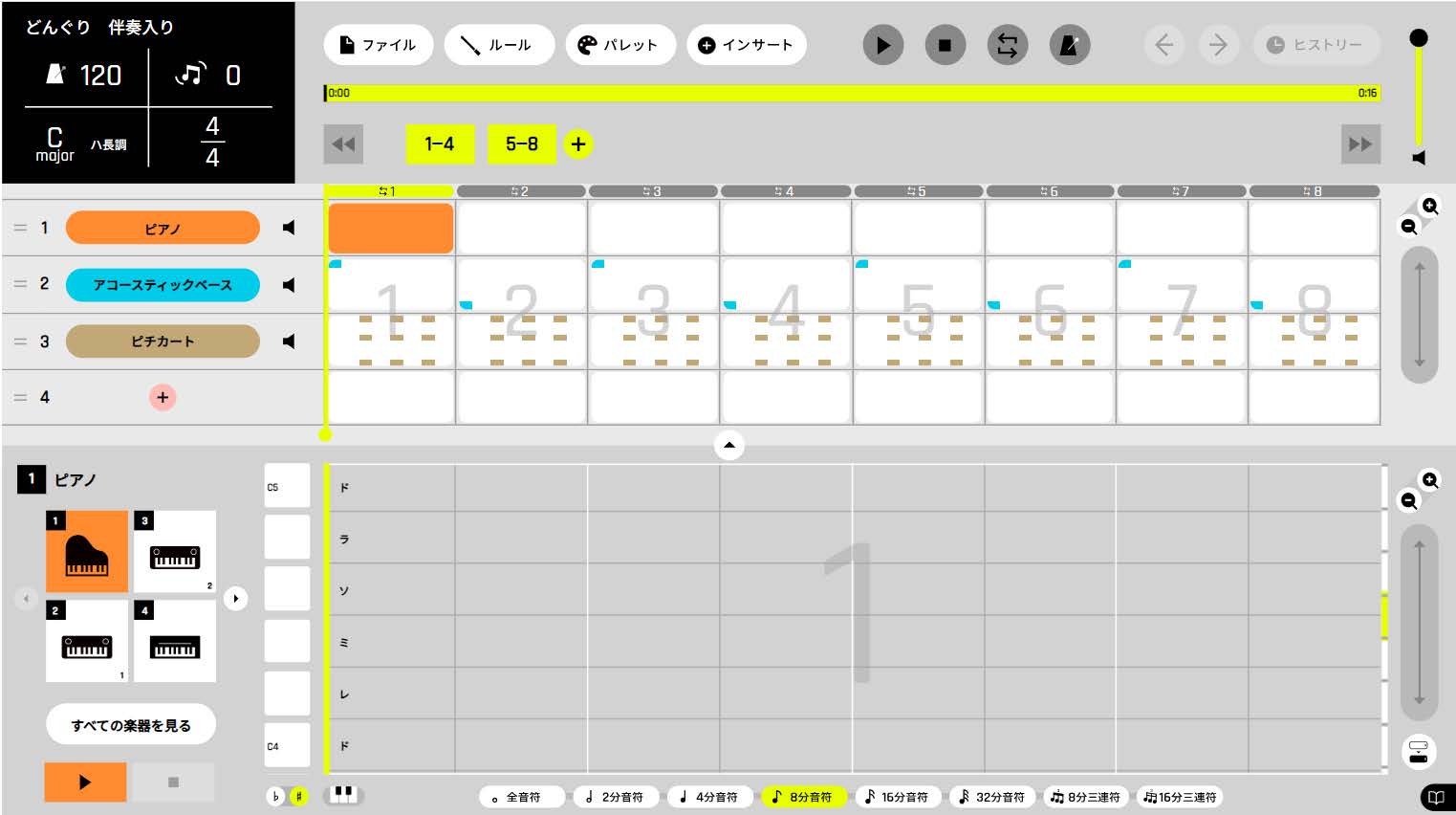
Task: Select the grand piano instrument thumbnail
Action: click(87, 551)
